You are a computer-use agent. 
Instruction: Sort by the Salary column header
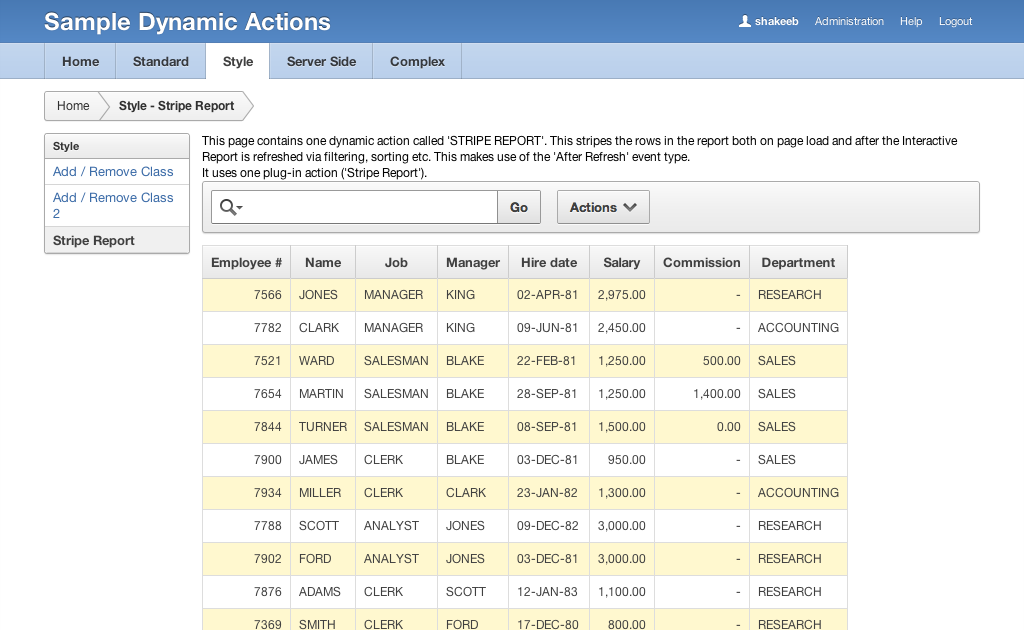621,262
